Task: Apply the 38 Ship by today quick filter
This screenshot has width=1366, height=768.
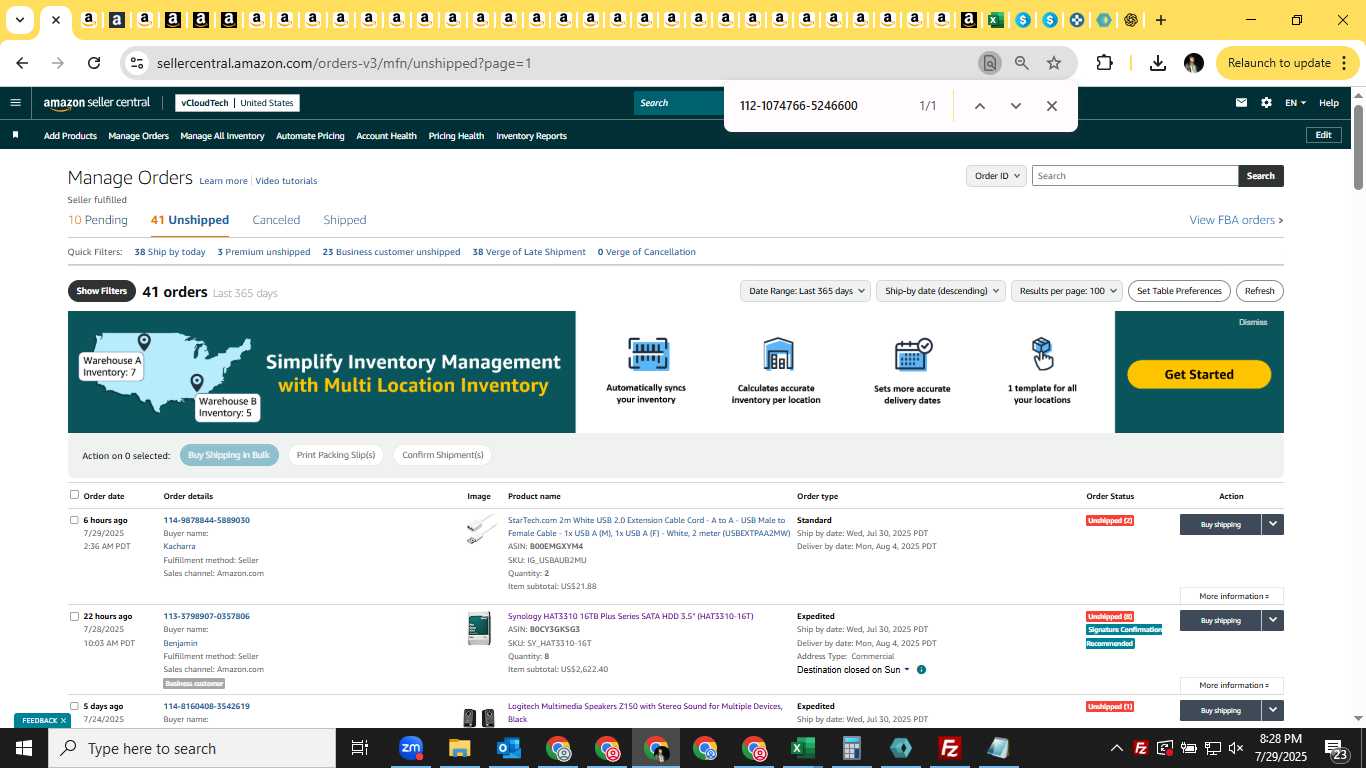Action: pos(170,252)
